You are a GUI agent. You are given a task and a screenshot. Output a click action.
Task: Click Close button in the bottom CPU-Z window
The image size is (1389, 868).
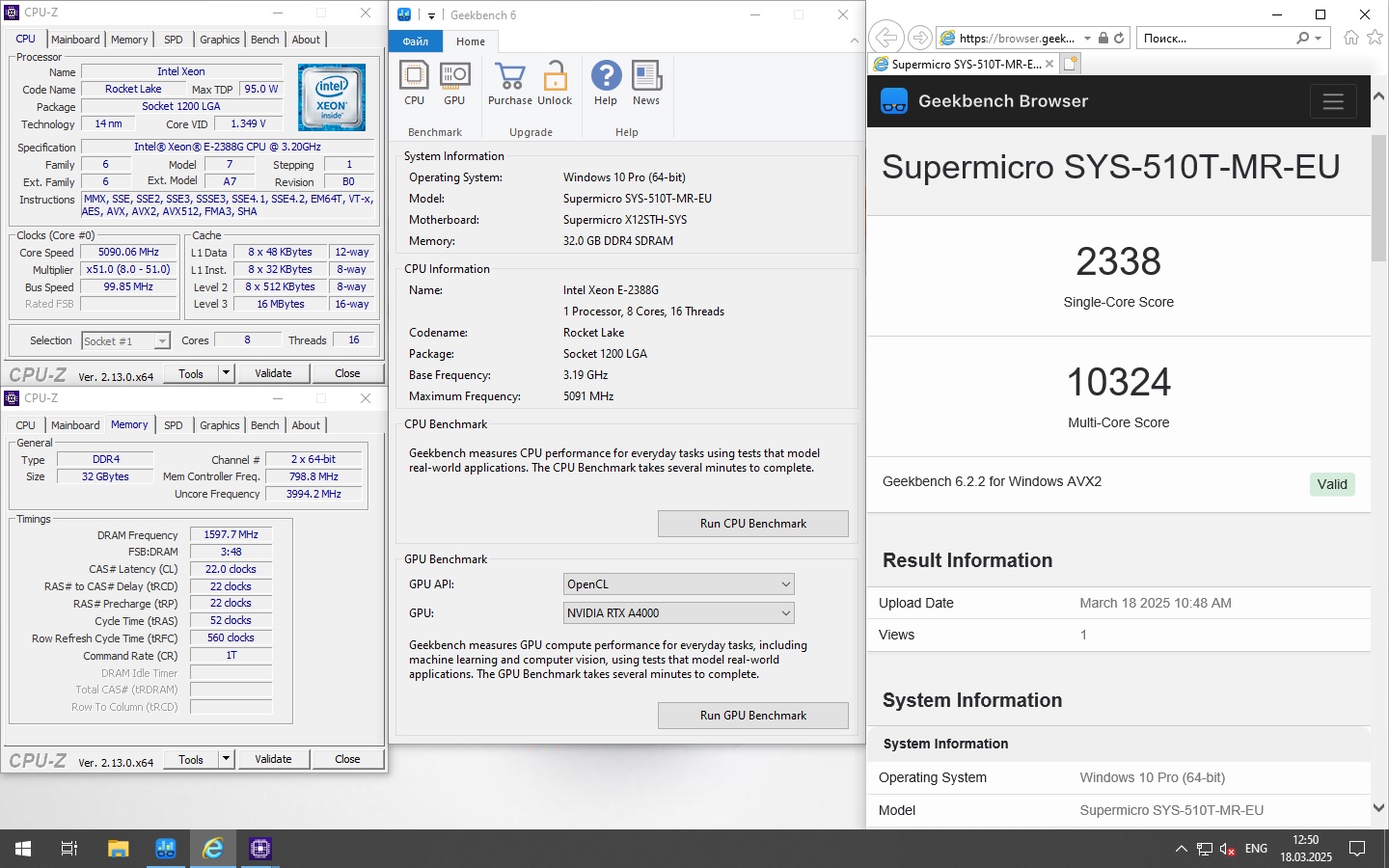(347, 759)
